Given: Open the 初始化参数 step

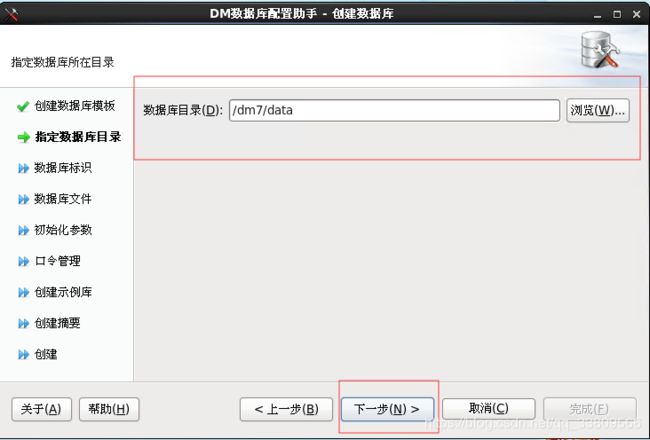Looking at the screenshot, I should [x=63, y=230].
